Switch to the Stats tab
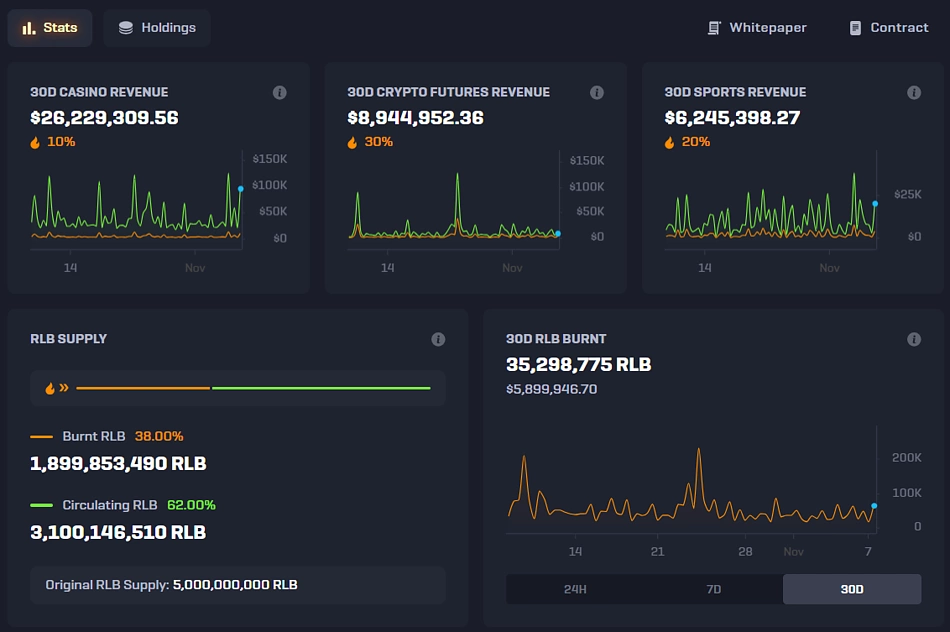The image size is (950, 632). click(50, 28)
